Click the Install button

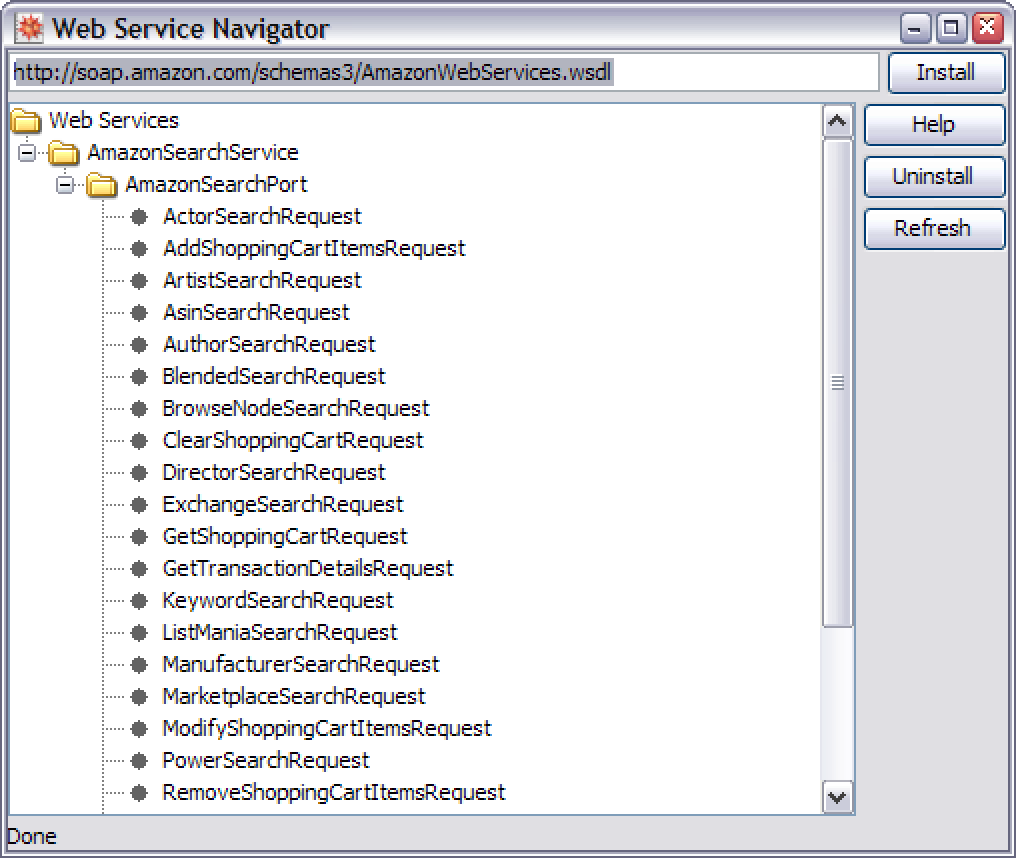(946, 73)
